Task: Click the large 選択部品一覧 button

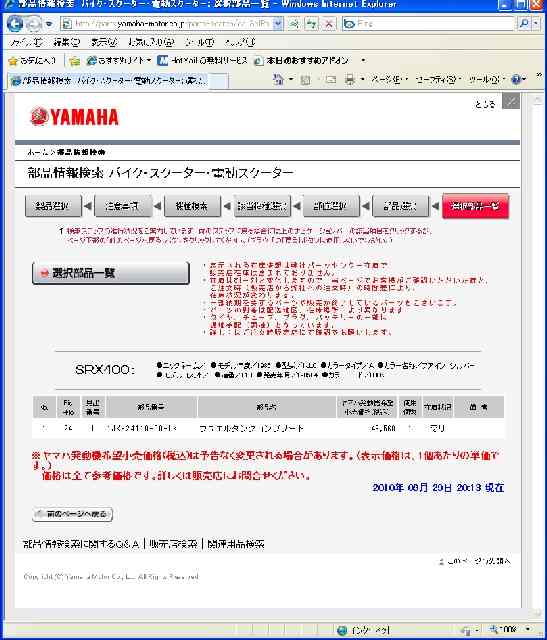Action: (111, 273)
